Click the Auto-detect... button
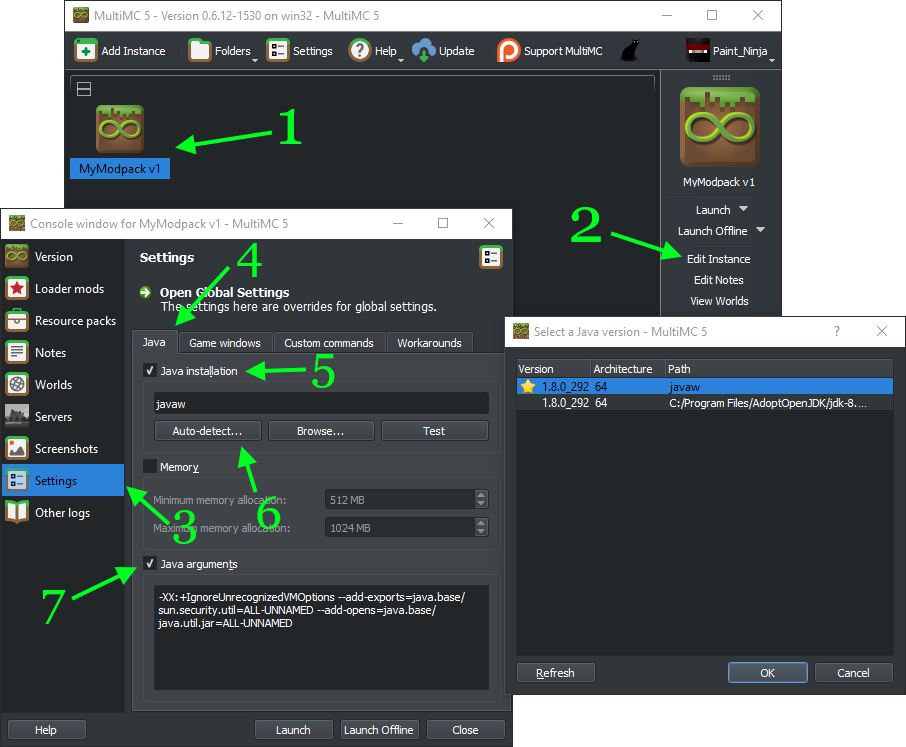The image size is (906, 747). pos(207,431)
